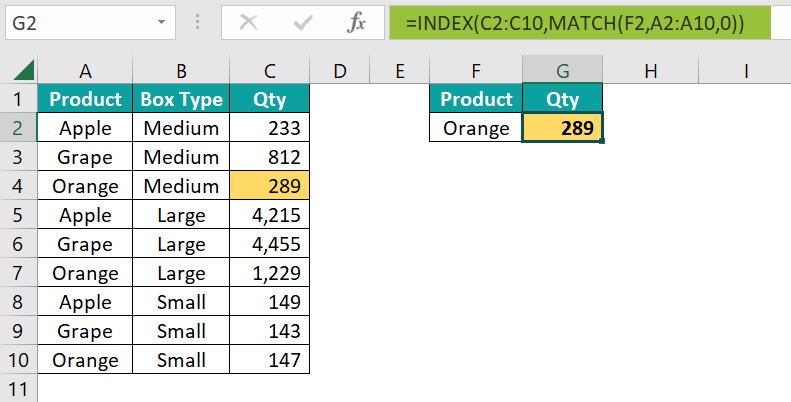The image size is (791, 402).
Task: Select cell with quantity 147
Action: [x=269, y=360]
